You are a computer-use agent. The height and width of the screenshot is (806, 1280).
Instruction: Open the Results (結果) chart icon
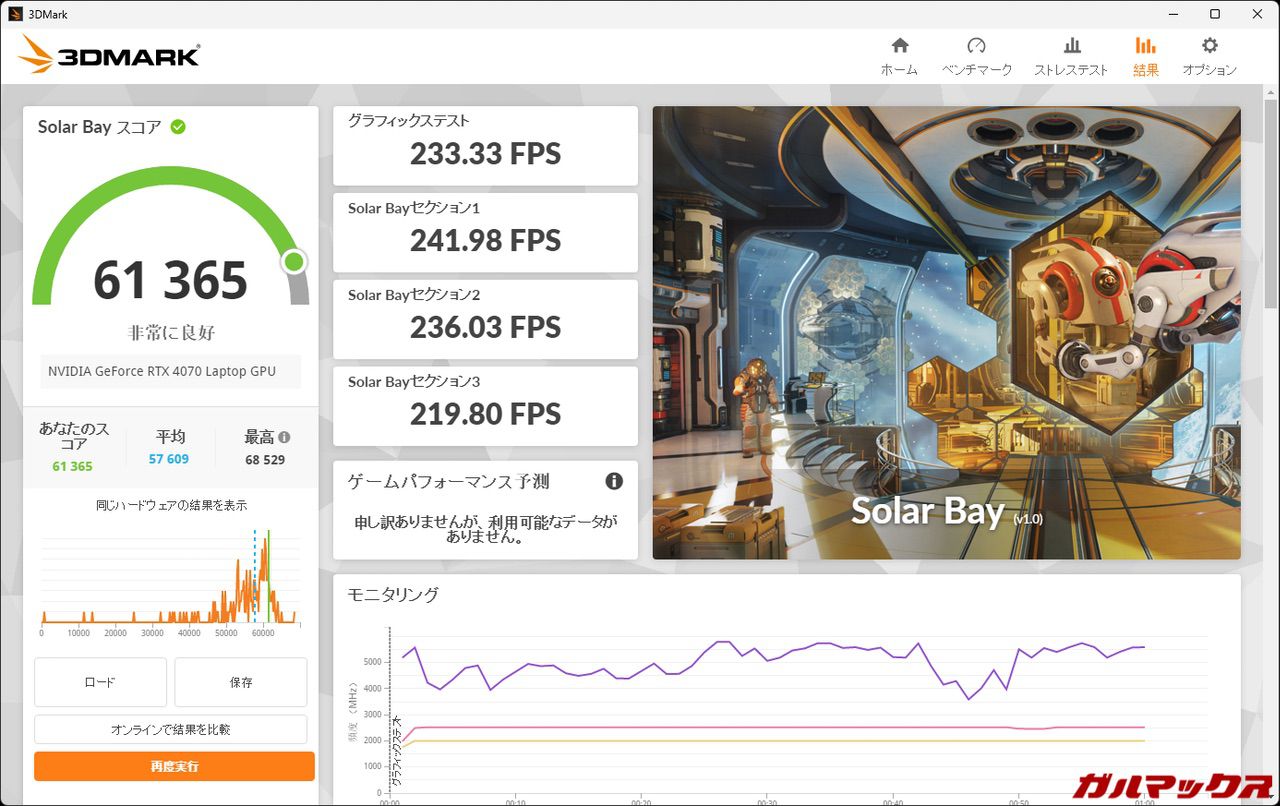(x=1145, y=46)
